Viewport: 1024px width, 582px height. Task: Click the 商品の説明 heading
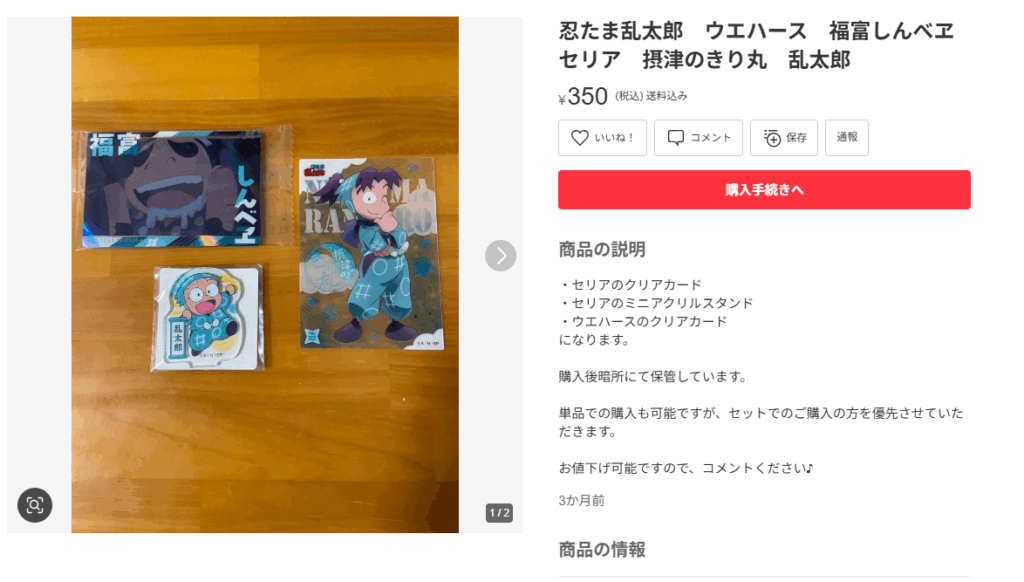point(601,250)
